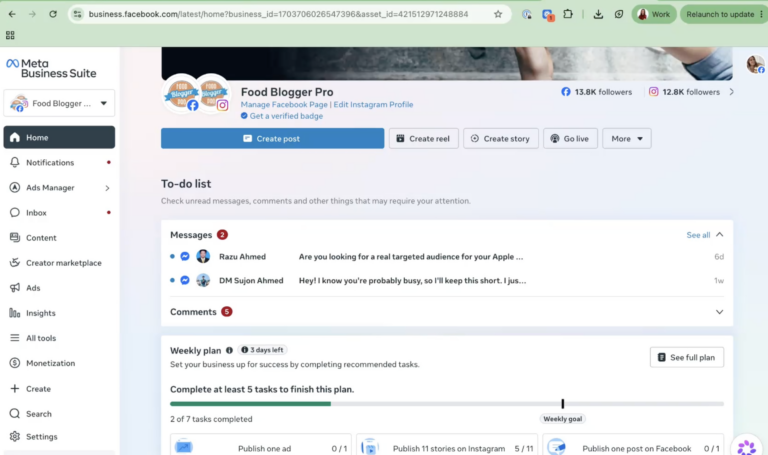Open message from Razu Ahmed
This screenshot has width=768, height=455.
click(447, 257)
